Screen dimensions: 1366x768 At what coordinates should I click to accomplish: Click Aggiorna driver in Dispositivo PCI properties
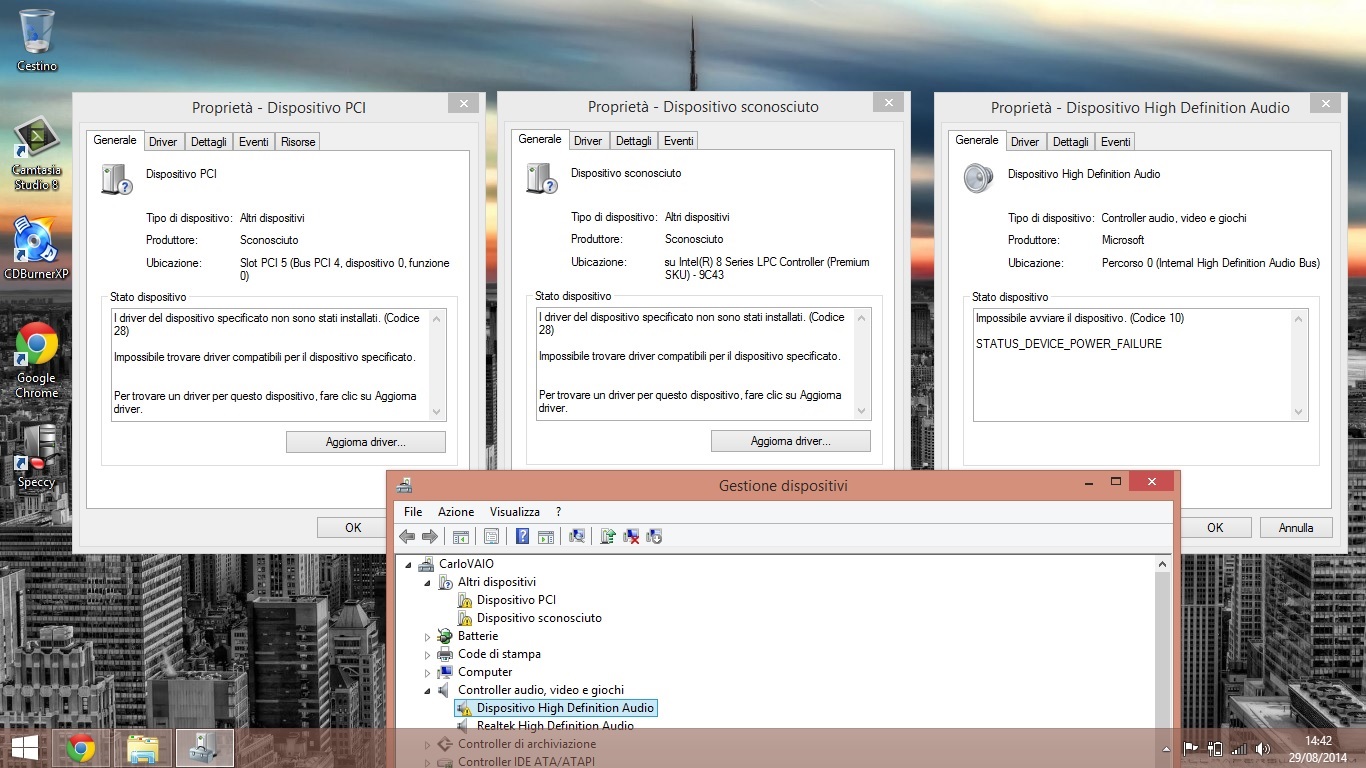click(366, 442)
